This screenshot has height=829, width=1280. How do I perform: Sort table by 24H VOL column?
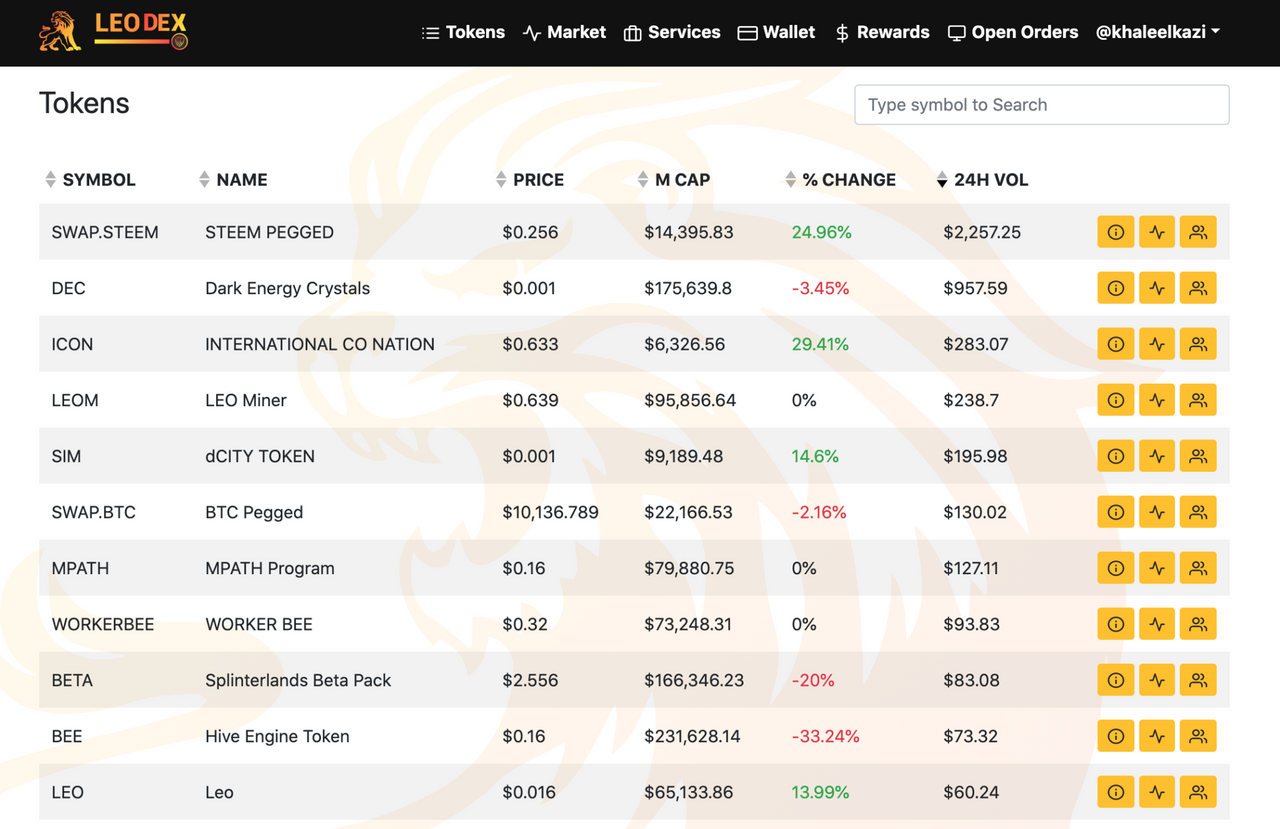[x=982, y=180]
